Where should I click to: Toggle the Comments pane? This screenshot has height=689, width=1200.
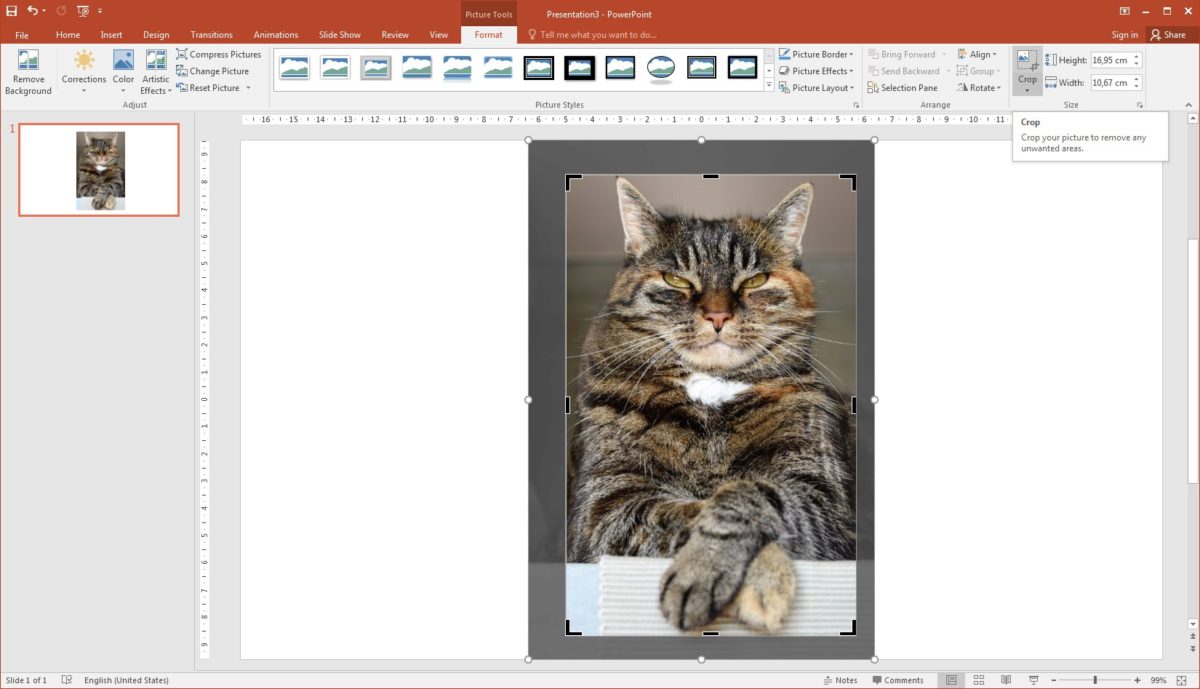(898, 680)
